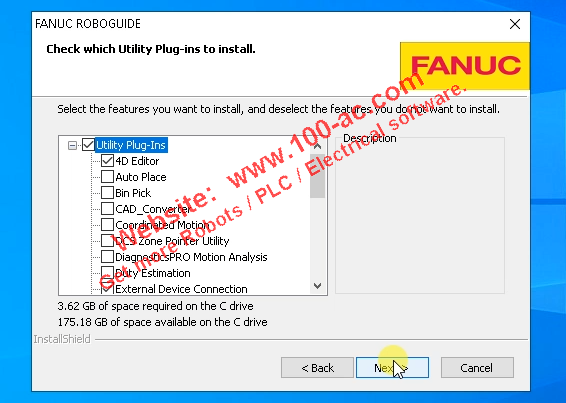
Task: Check the DCS Zone Pointer Utility box
Action: [108, 241]
